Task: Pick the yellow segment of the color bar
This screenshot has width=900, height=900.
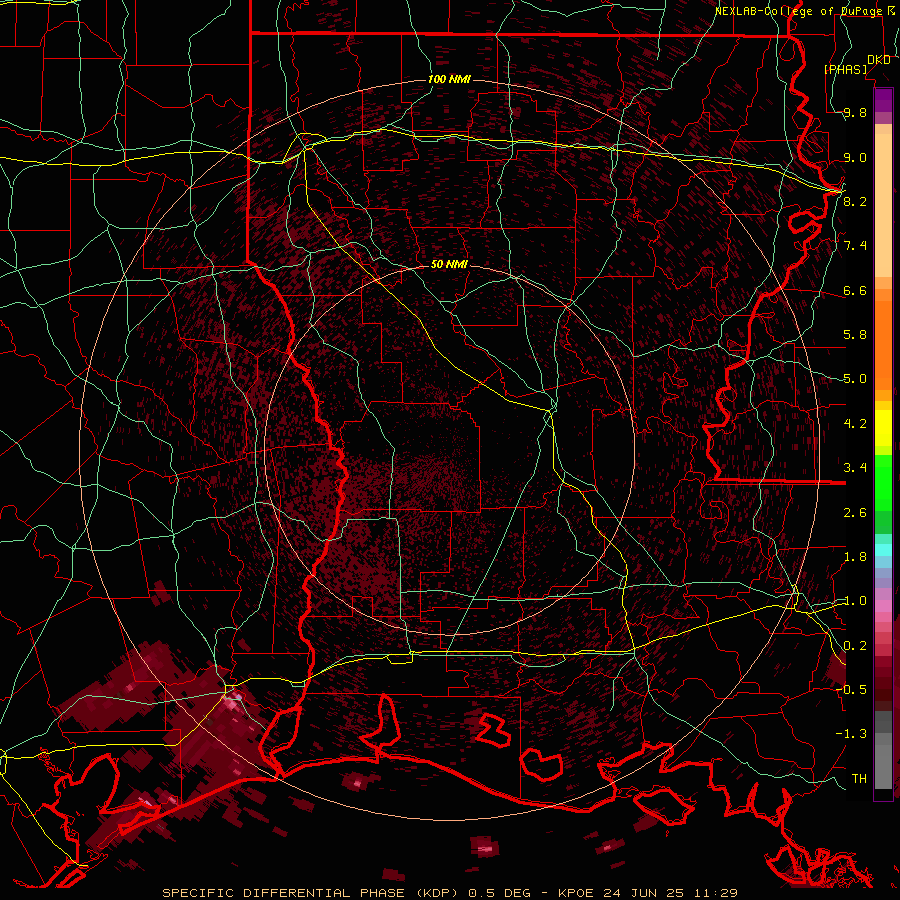Action: [x=883, y=428]
